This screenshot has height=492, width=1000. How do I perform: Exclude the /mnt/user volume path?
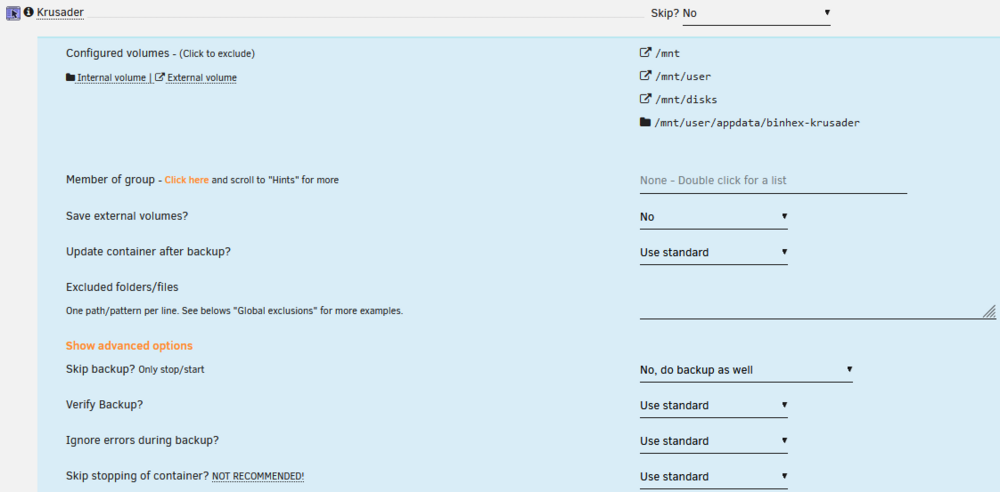(x=683, y=77)
